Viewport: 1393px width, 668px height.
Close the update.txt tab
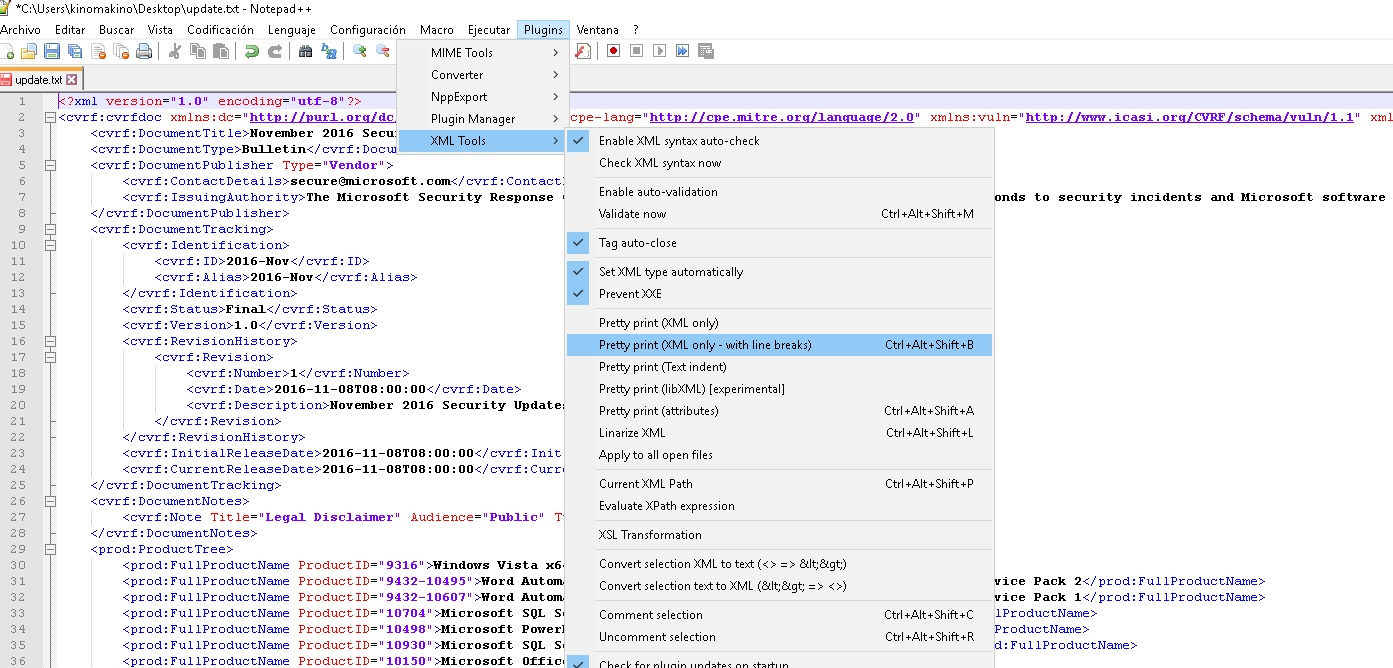pos(72,79)
